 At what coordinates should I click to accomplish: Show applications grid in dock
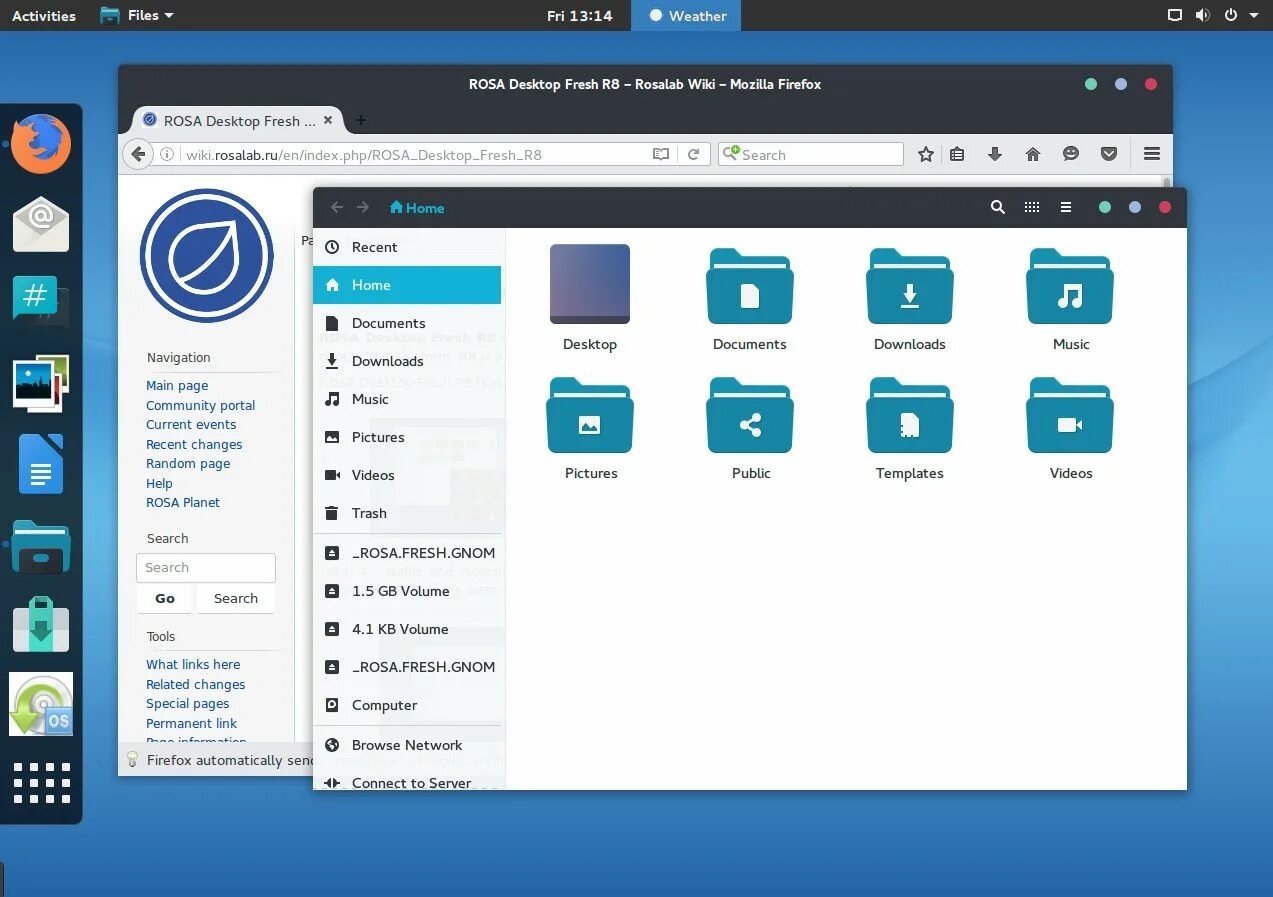click(41, 783)
